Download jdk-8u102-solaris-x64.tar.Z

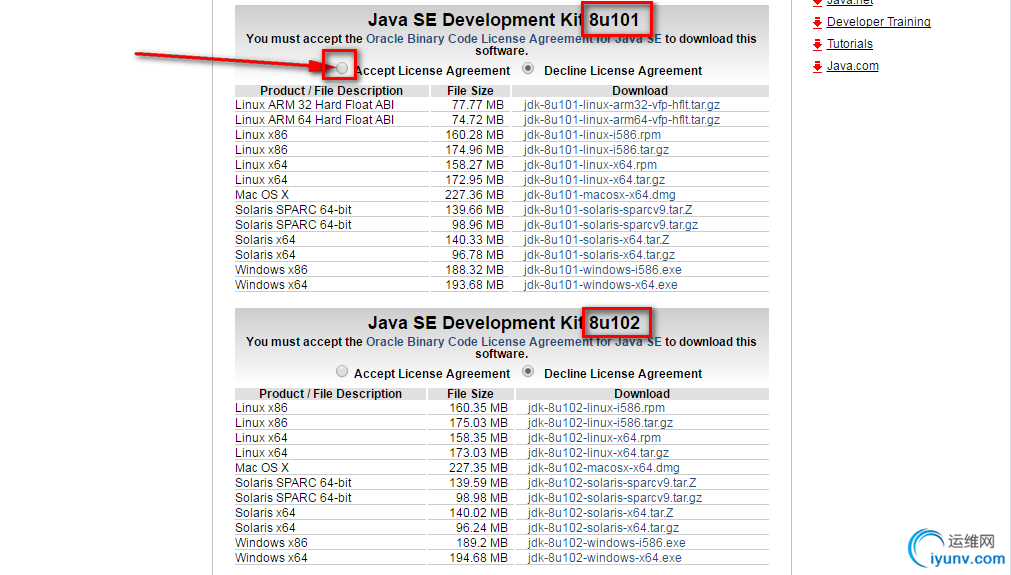(600, 512)
